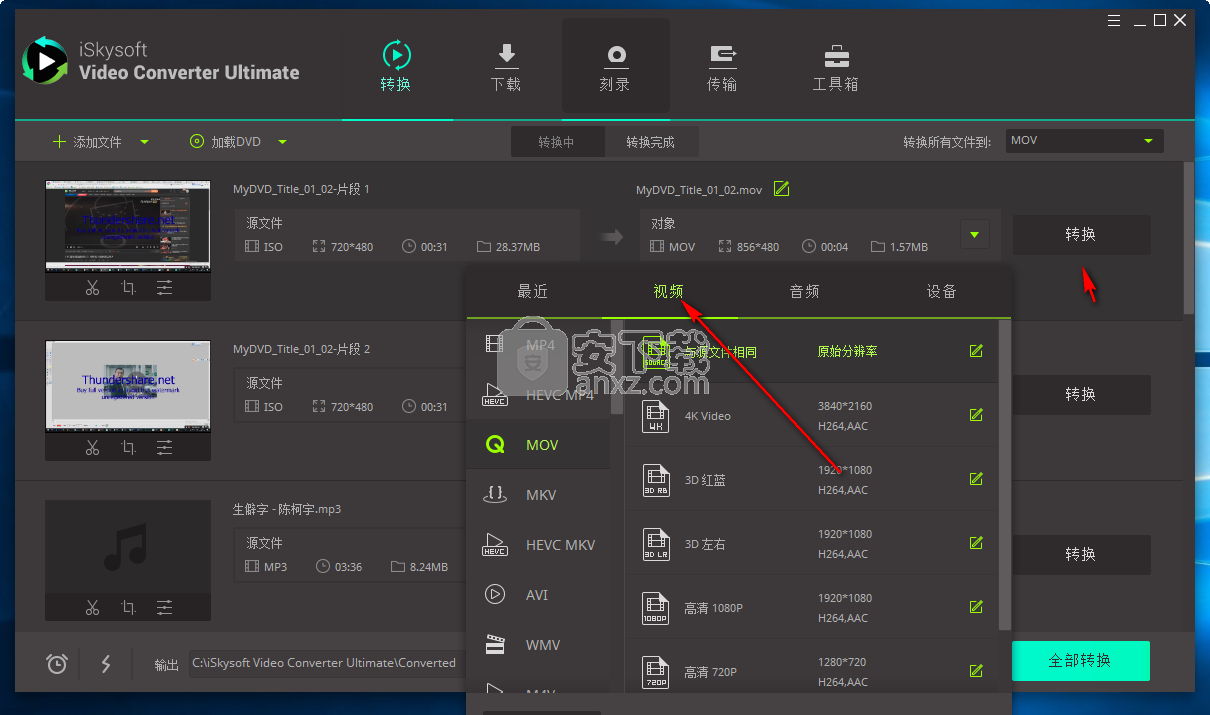Open trim scissors for the mp3 file
The image size is (1210, 715).
92,608
